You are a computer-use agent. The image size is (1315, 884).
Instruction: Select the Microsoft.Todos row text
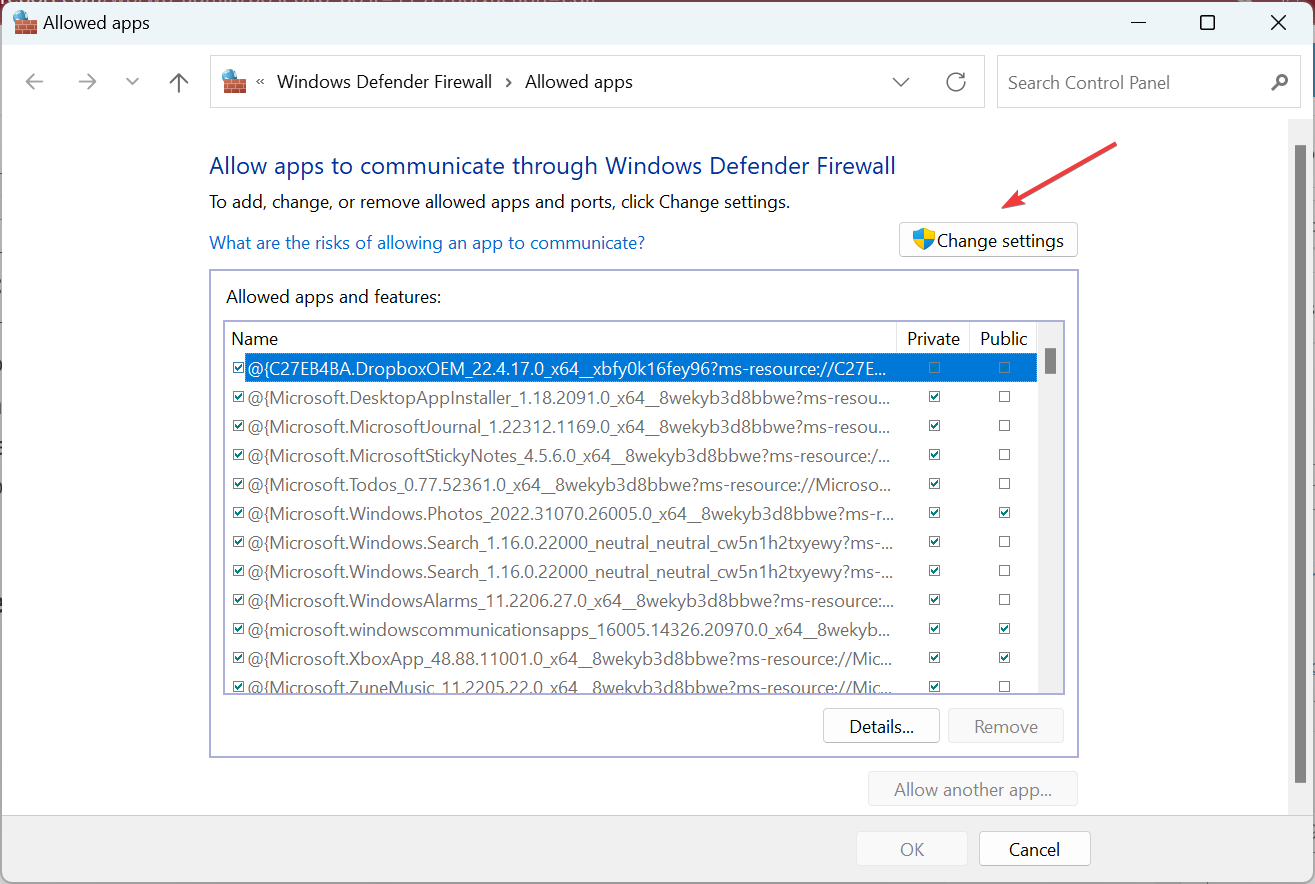[x=569, y=485]
